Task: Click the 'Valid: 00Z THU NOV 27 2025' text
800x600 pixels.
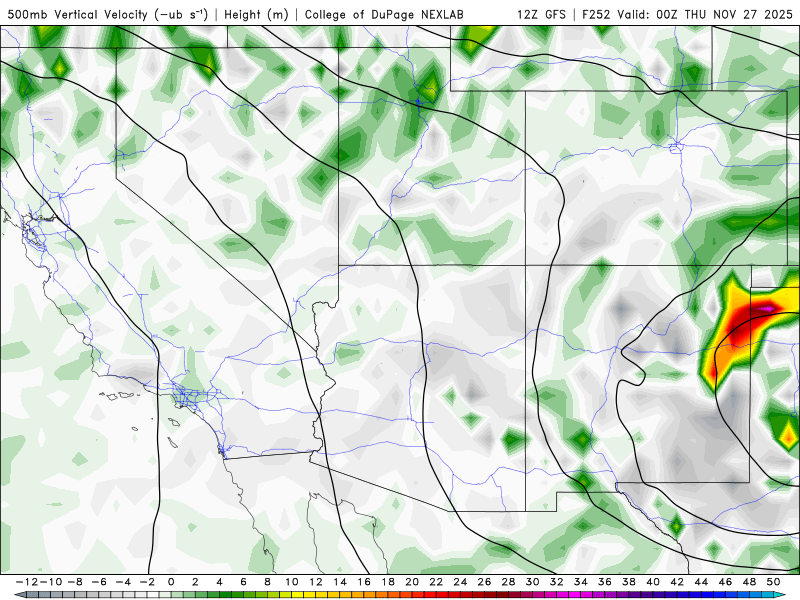Action: (x=705, y=14)
